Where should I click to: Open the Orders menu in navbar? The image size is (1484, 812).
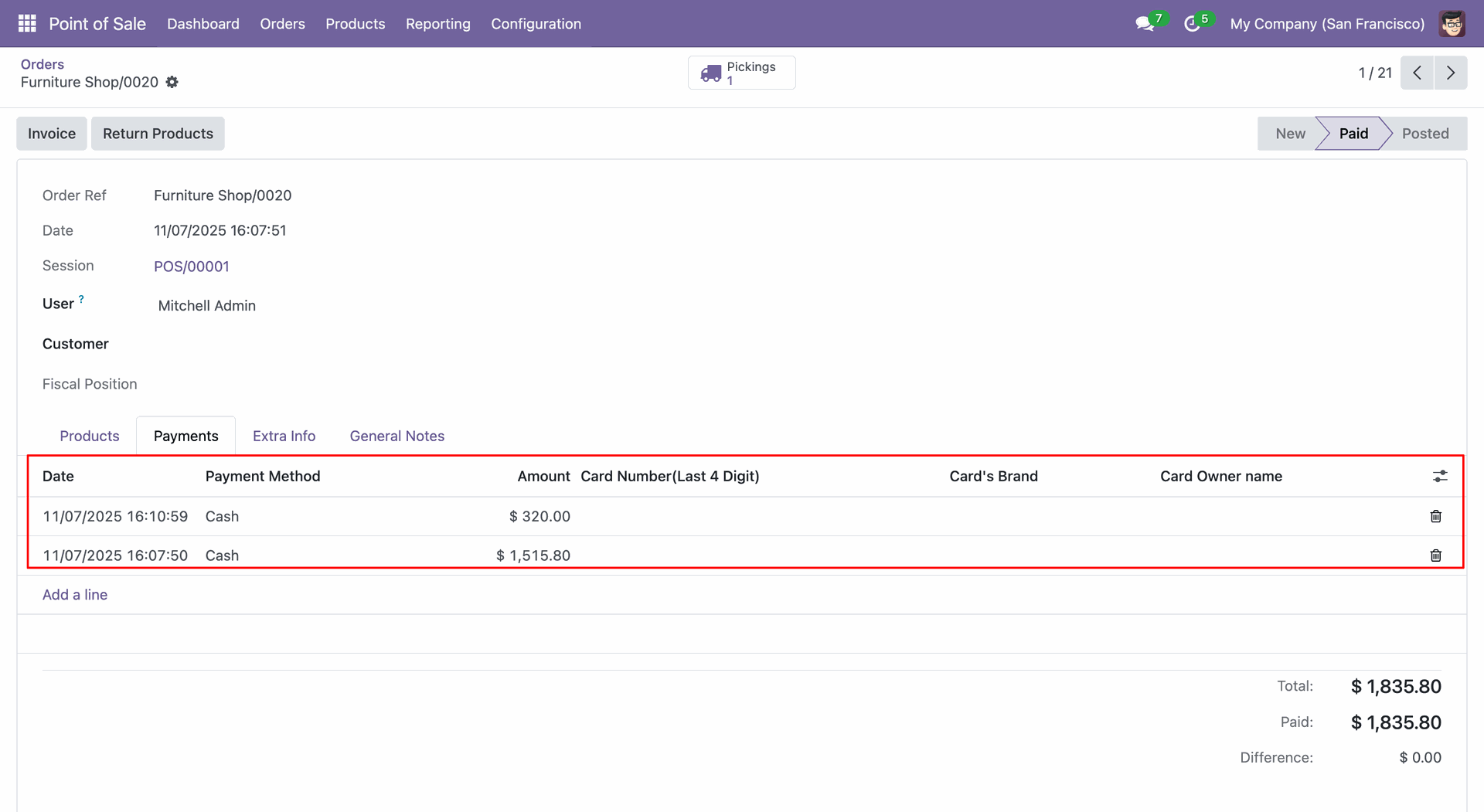tap(282, 24)
